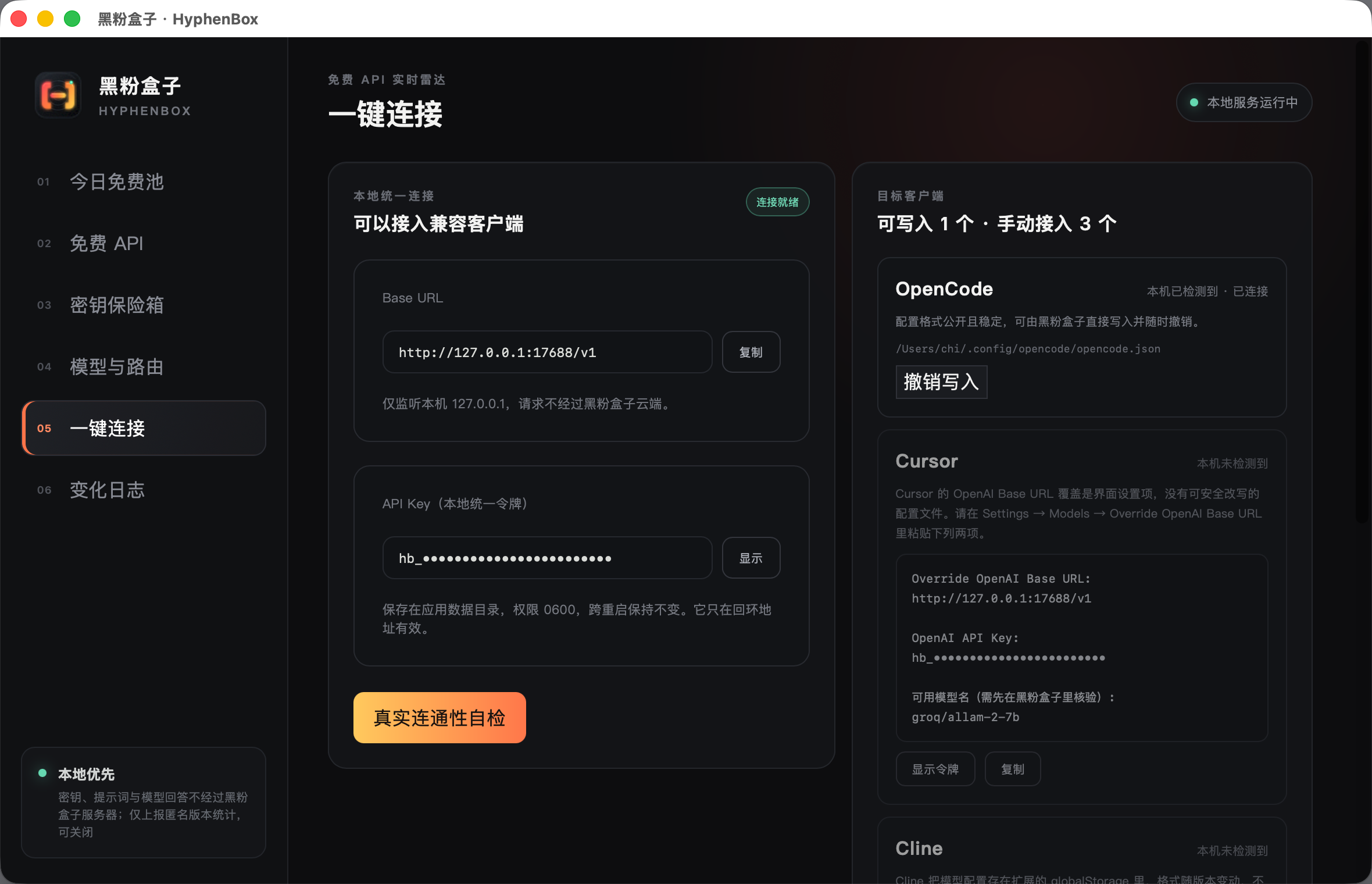Image resolution: width=1372 pixels, height=884 pixels.
Task: Select the Cline client heading
Action: [919, 849]
